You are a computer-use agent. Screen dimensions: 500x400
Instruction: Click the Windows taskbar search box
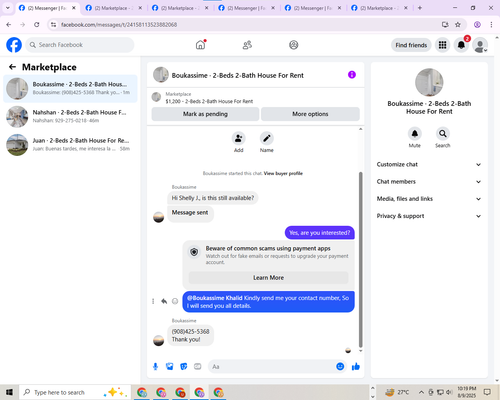click(x=74, y=392)
